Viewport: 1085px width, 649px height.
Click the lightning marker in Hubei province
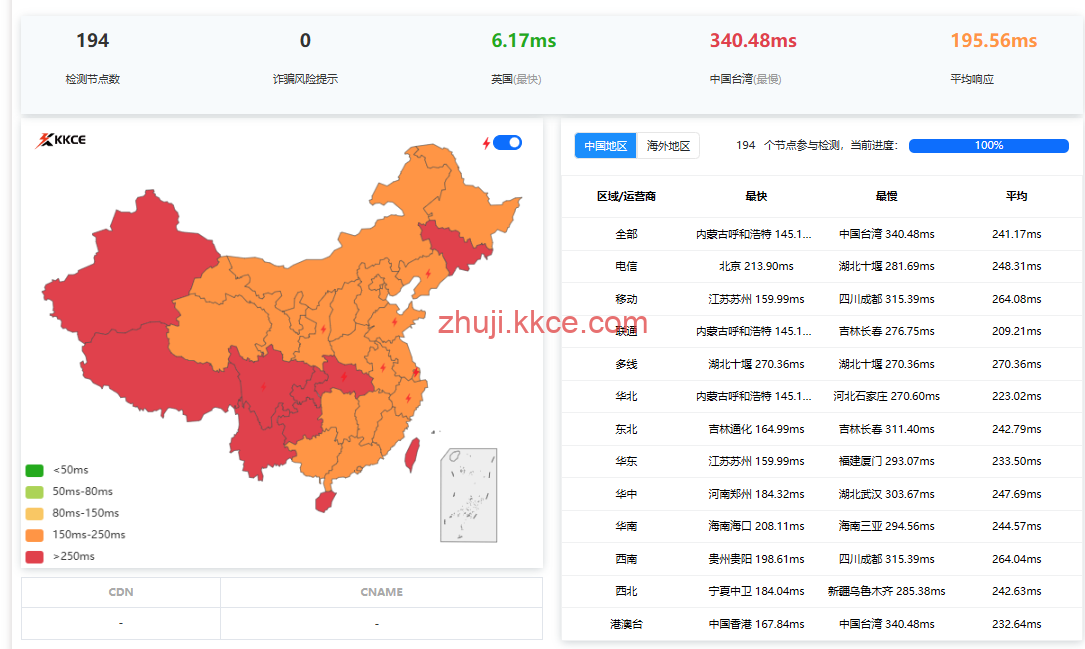pos(344,377)
